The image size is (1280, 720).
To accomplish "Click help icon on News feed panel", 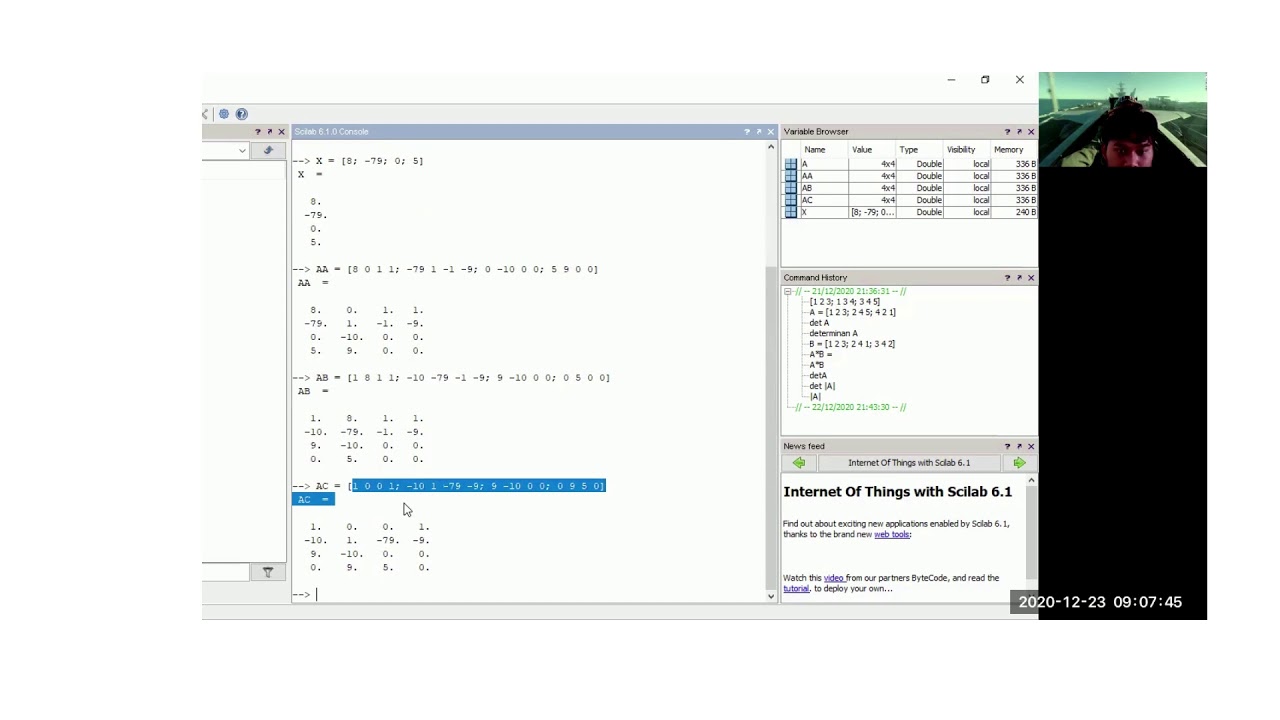I will coord(1007,447).
